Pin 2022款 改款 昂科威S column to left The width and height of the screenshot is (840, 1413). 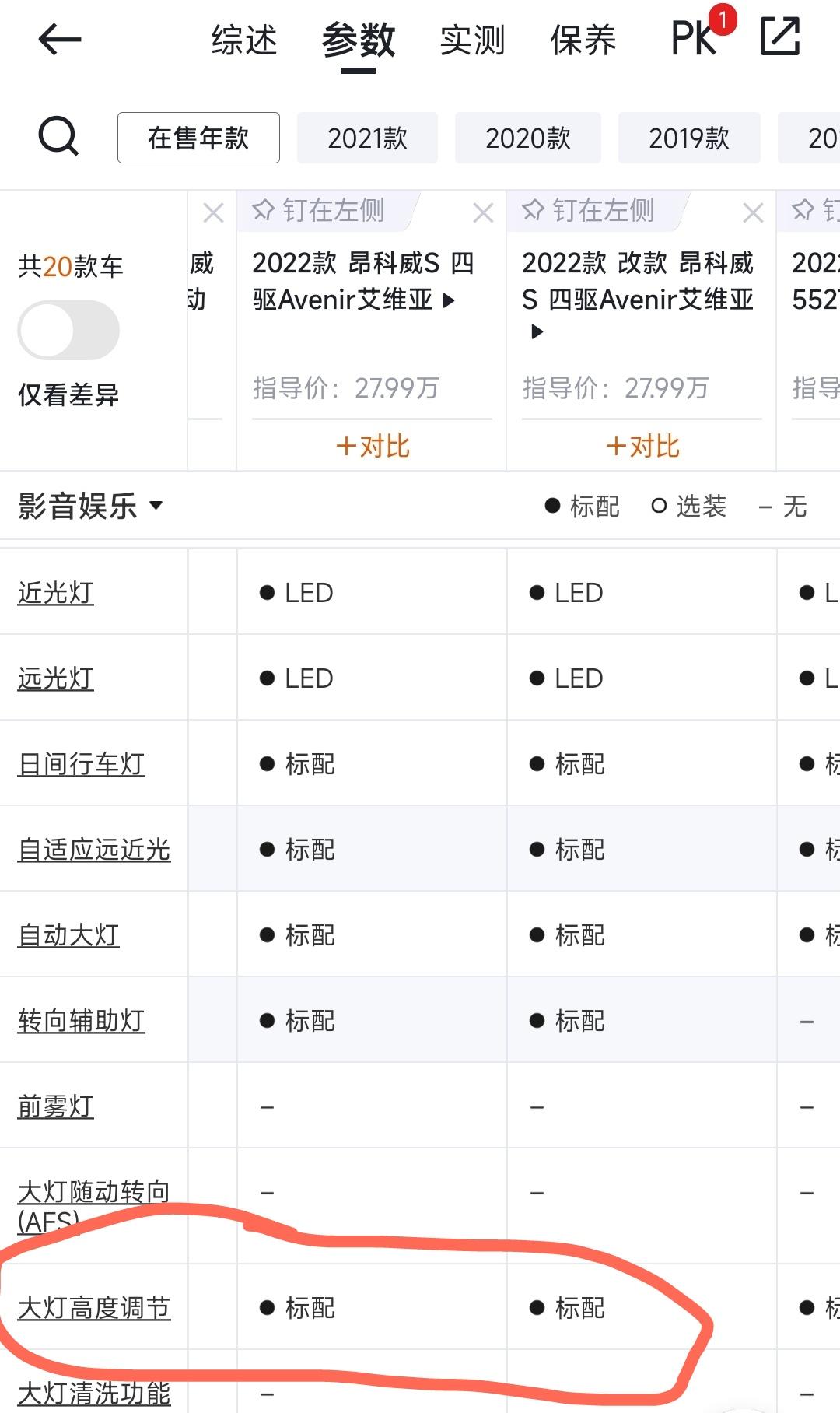coord(589,211)
